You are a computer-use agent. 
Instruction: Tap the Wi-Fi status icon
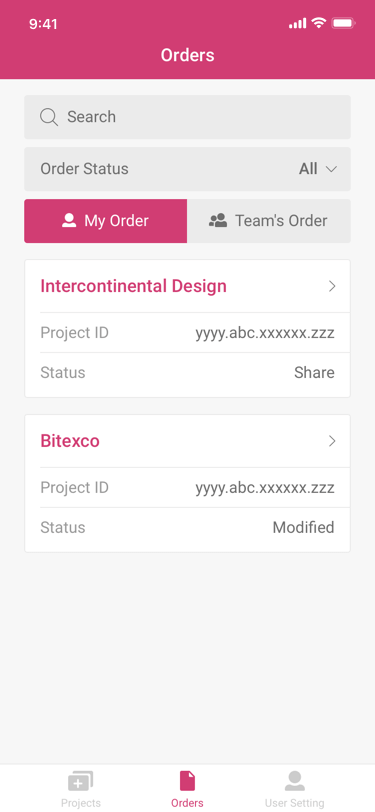pyautogui.click(x=319, y=23)
